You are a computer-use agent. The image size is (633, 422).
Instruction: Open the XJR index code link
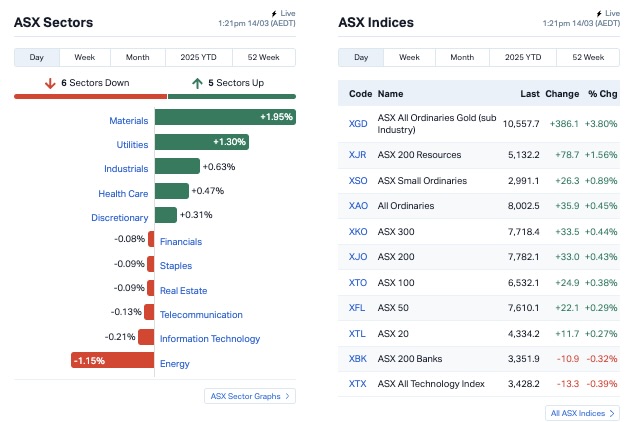pyautogui.click(x=358, y=155)
